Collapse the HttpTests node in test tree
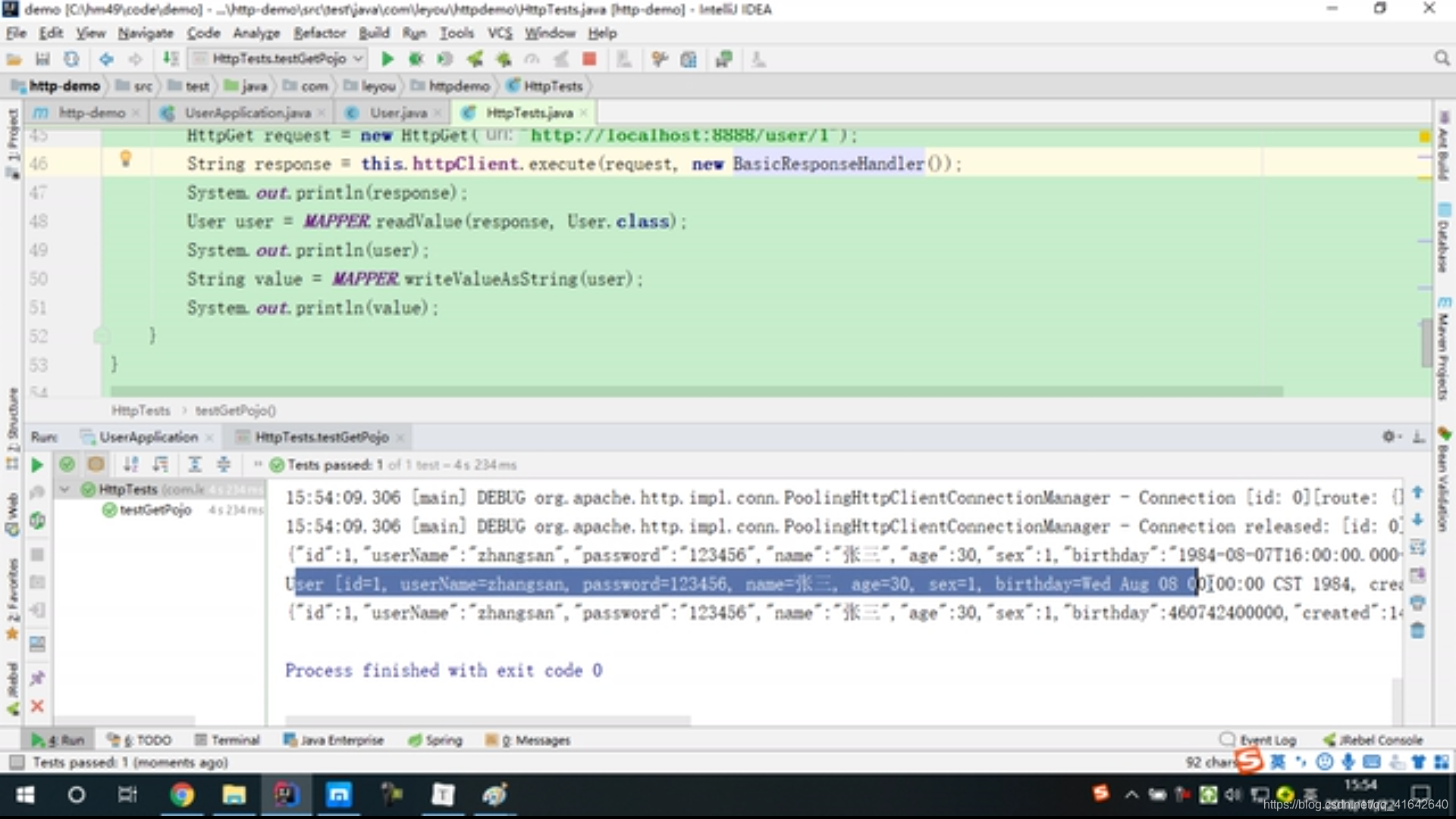Screen dimensions: 1456x819 point(64,490)
